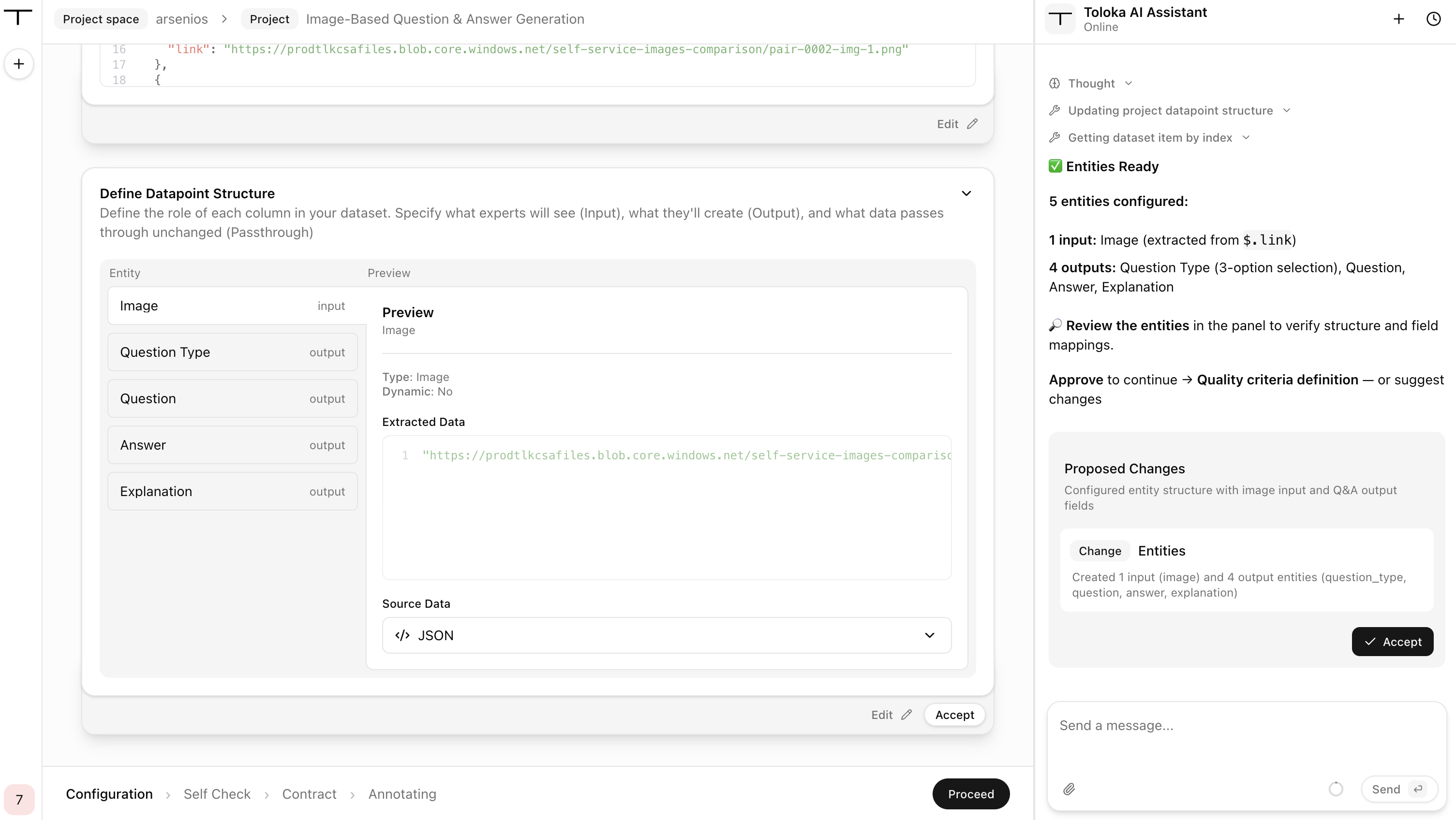1456x820 pixels.
Task: Expand the Thought section
Action: 1091,84
